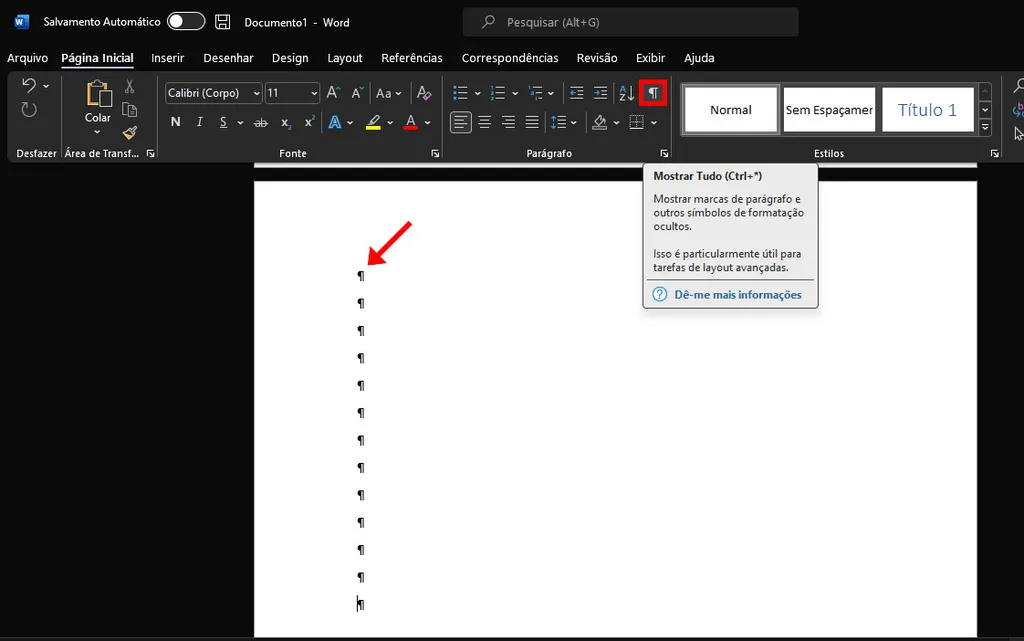Open the Inserir ribbon tab
Screen dimensions: 1024x641
click(167, 58)
